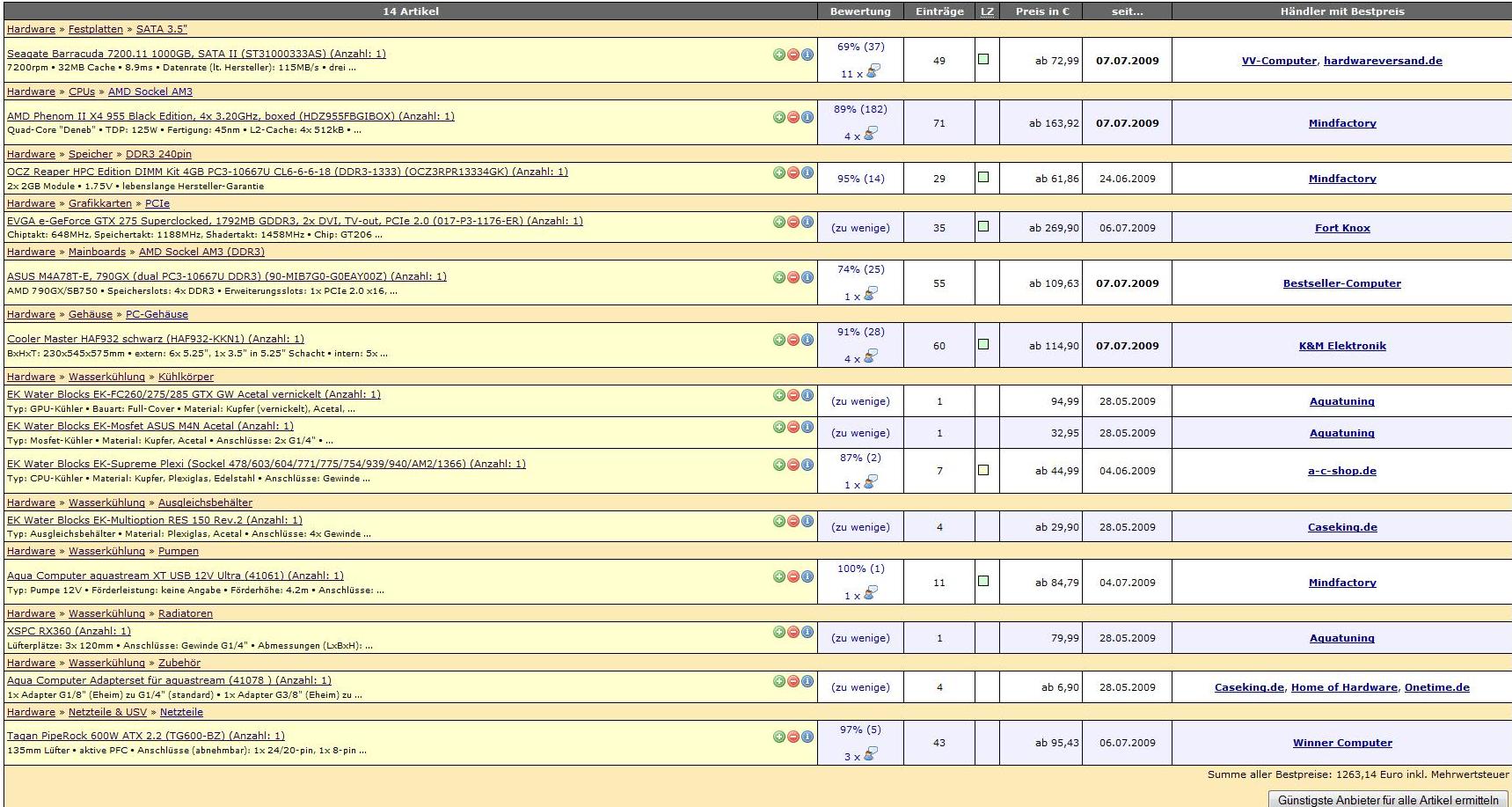Open VV-Computer dealer link
The width and height of the screenshot is (1512, 807).
pyautogui.click(x=1279, y=61)
